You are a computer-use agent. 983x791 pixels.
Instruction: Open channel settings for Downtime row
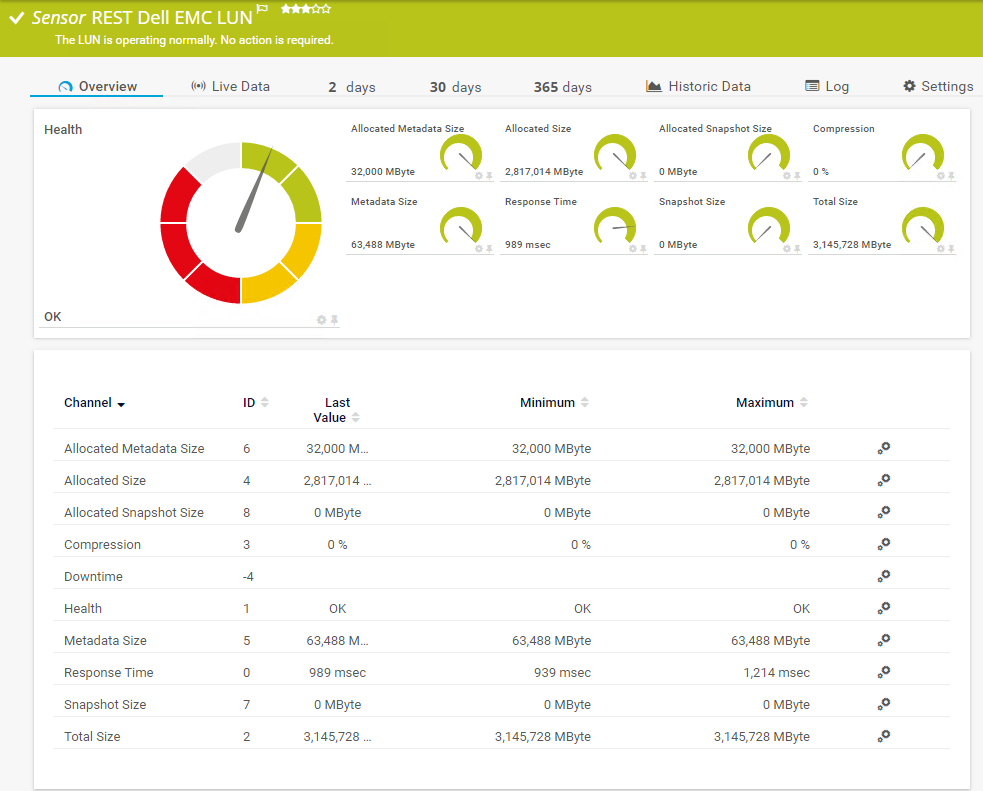pyautogui.click(x=883, y=577)
